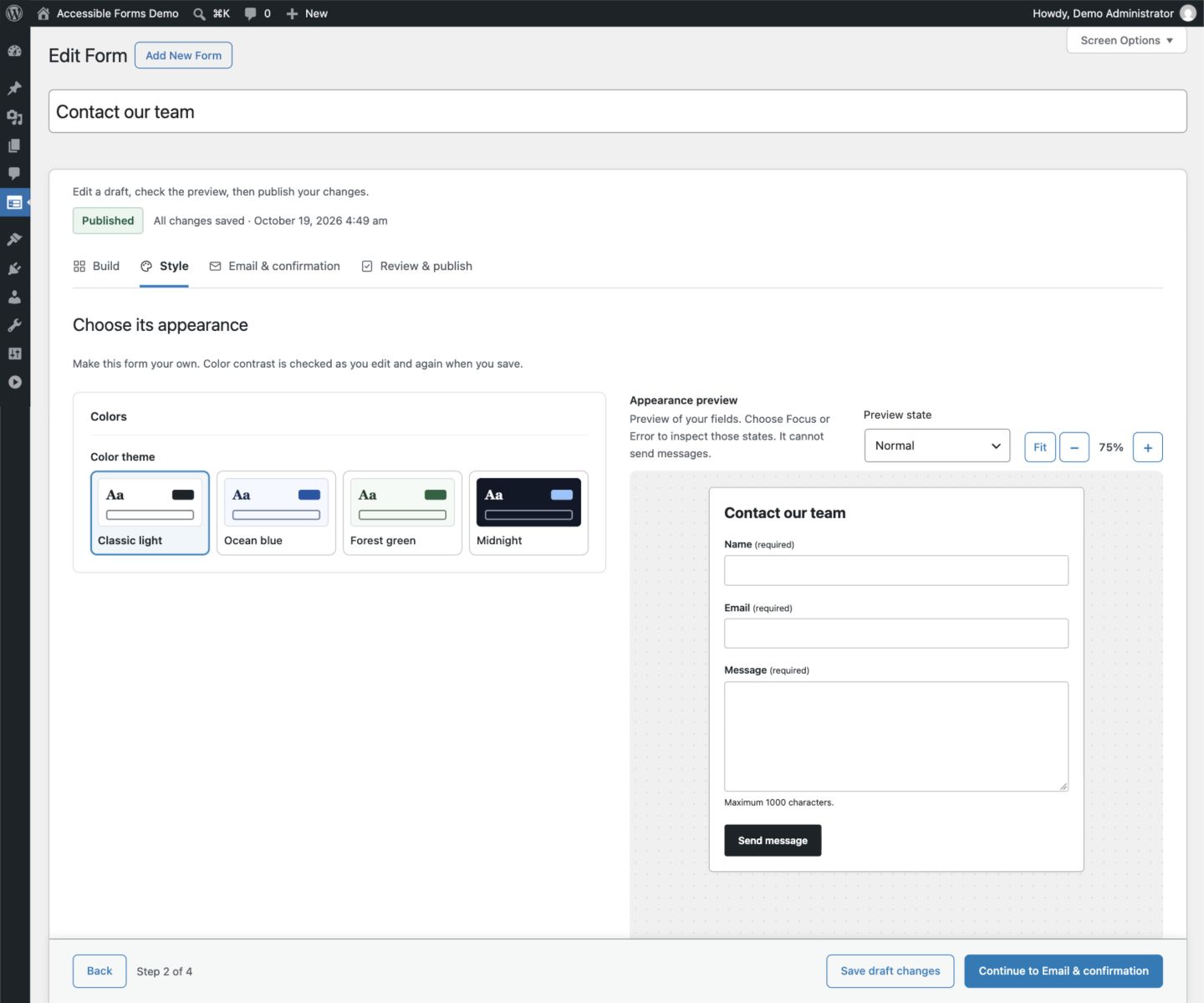Open the Forms sidebar icon

(14, 202)
